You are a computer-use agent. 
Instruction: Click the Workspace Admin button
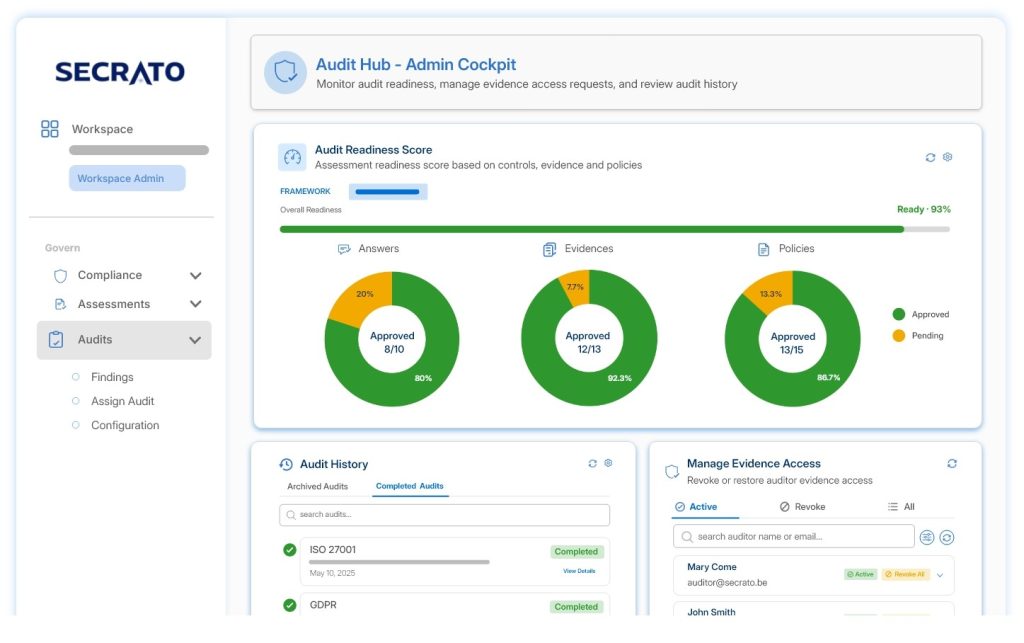127,178
